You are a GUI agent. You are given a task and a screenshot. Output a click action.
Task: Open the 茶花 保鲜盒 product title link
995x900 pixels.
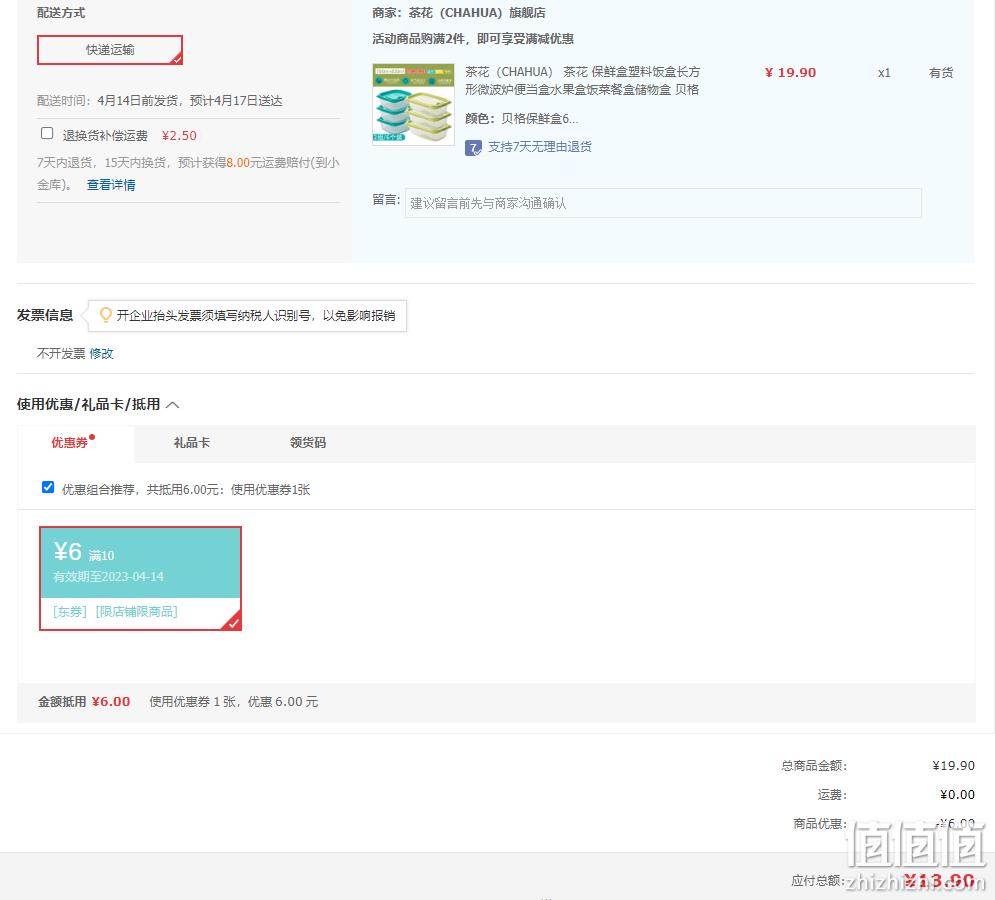coord(582,81)
